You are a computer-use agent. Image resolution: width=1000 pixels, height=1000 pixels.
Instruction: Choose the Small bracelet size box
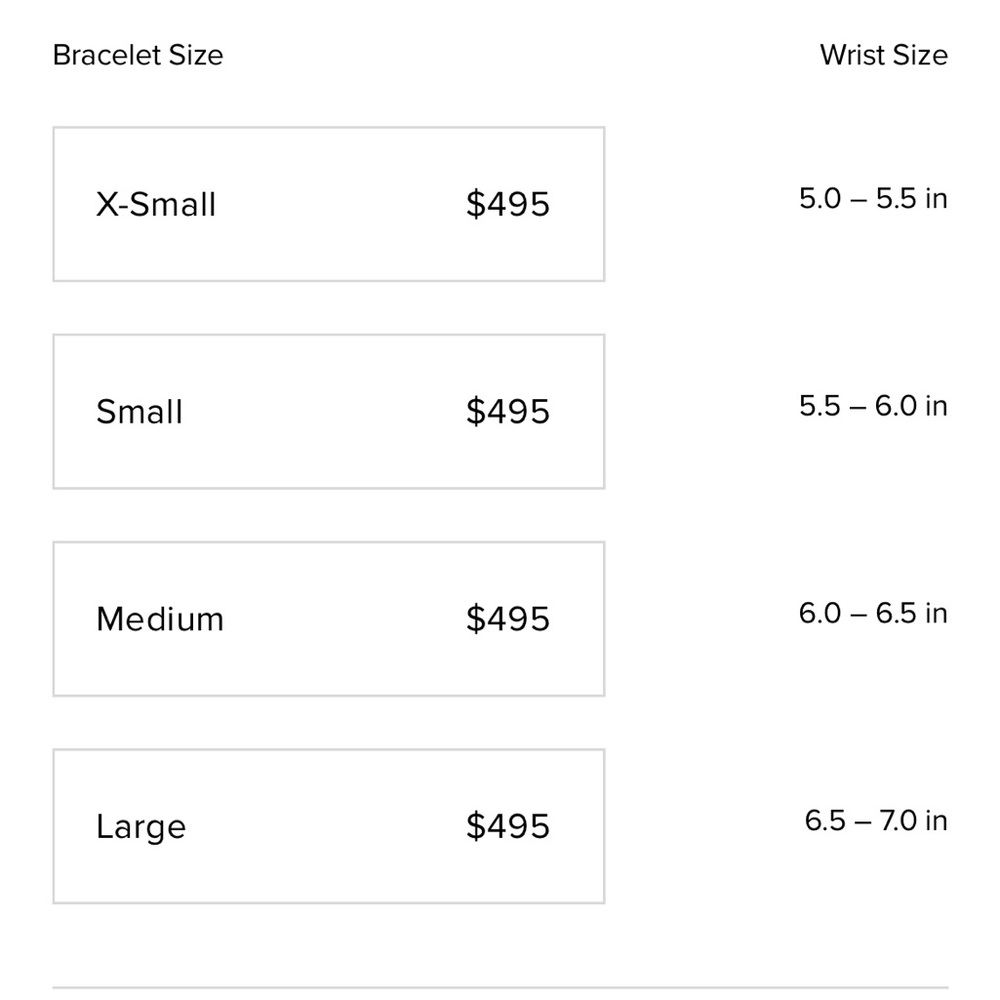328,411
